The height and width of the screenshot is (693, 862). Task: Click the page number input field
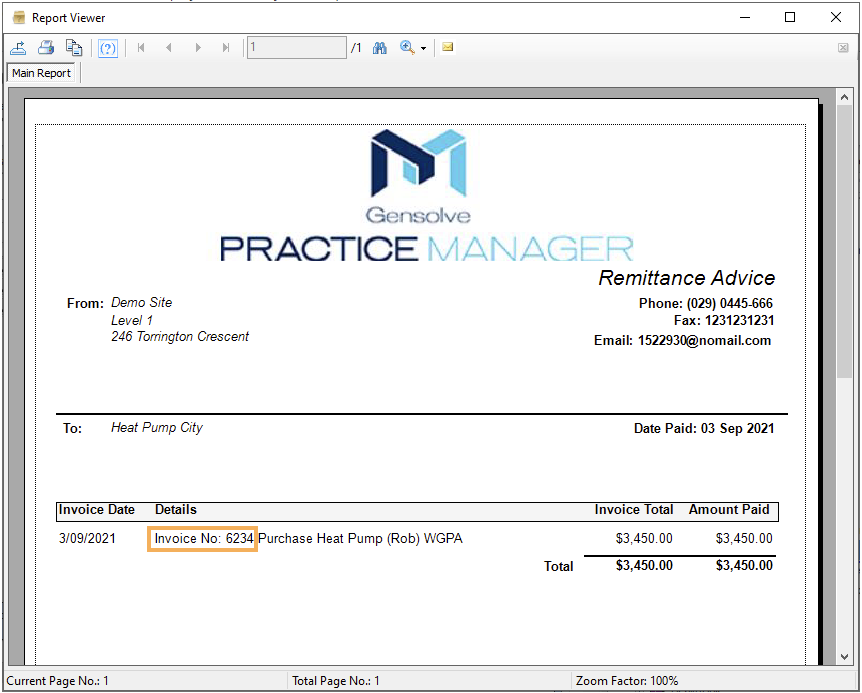point(297,47)
